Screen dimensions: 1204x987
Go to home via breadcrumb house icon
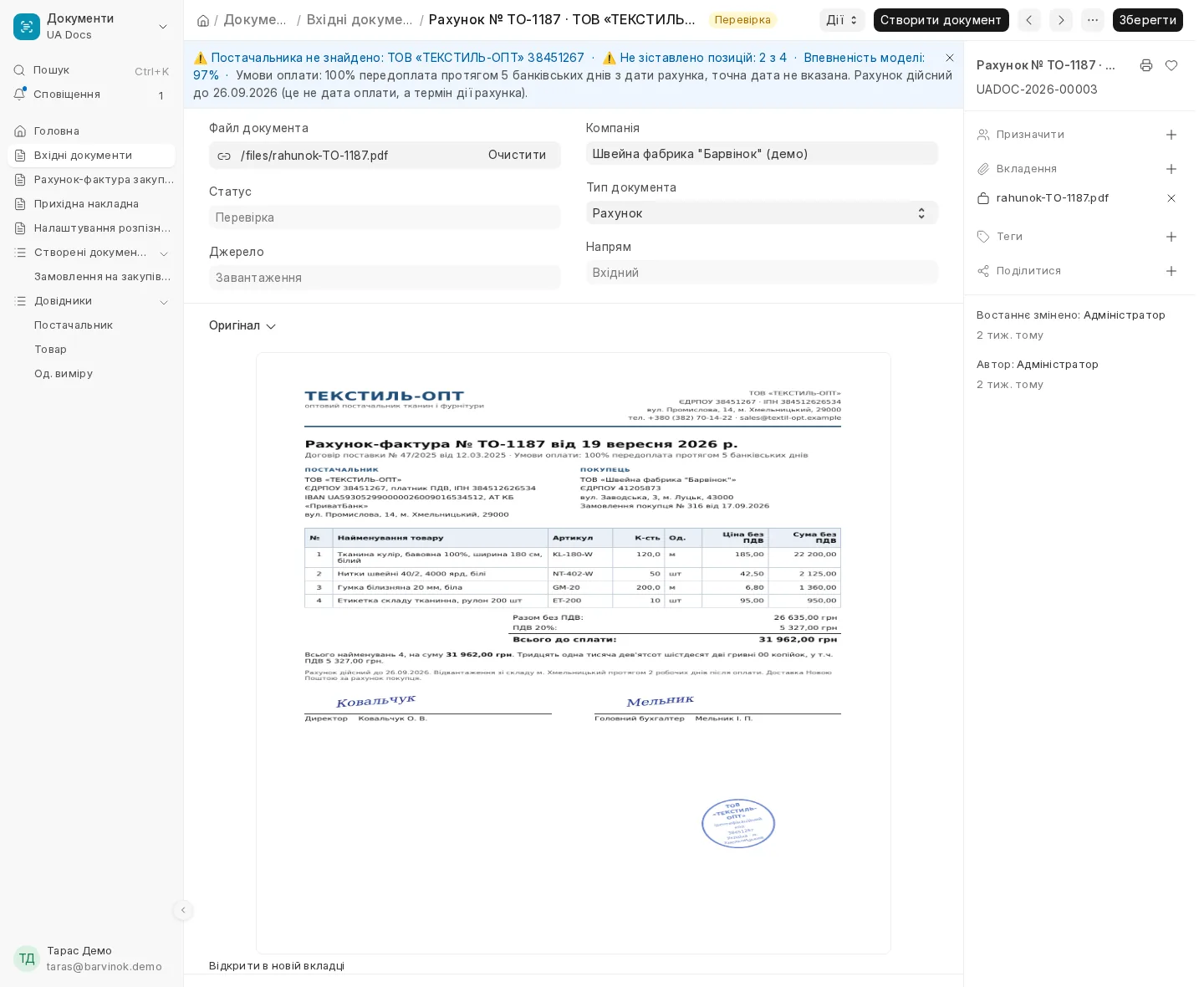[203, 20]
